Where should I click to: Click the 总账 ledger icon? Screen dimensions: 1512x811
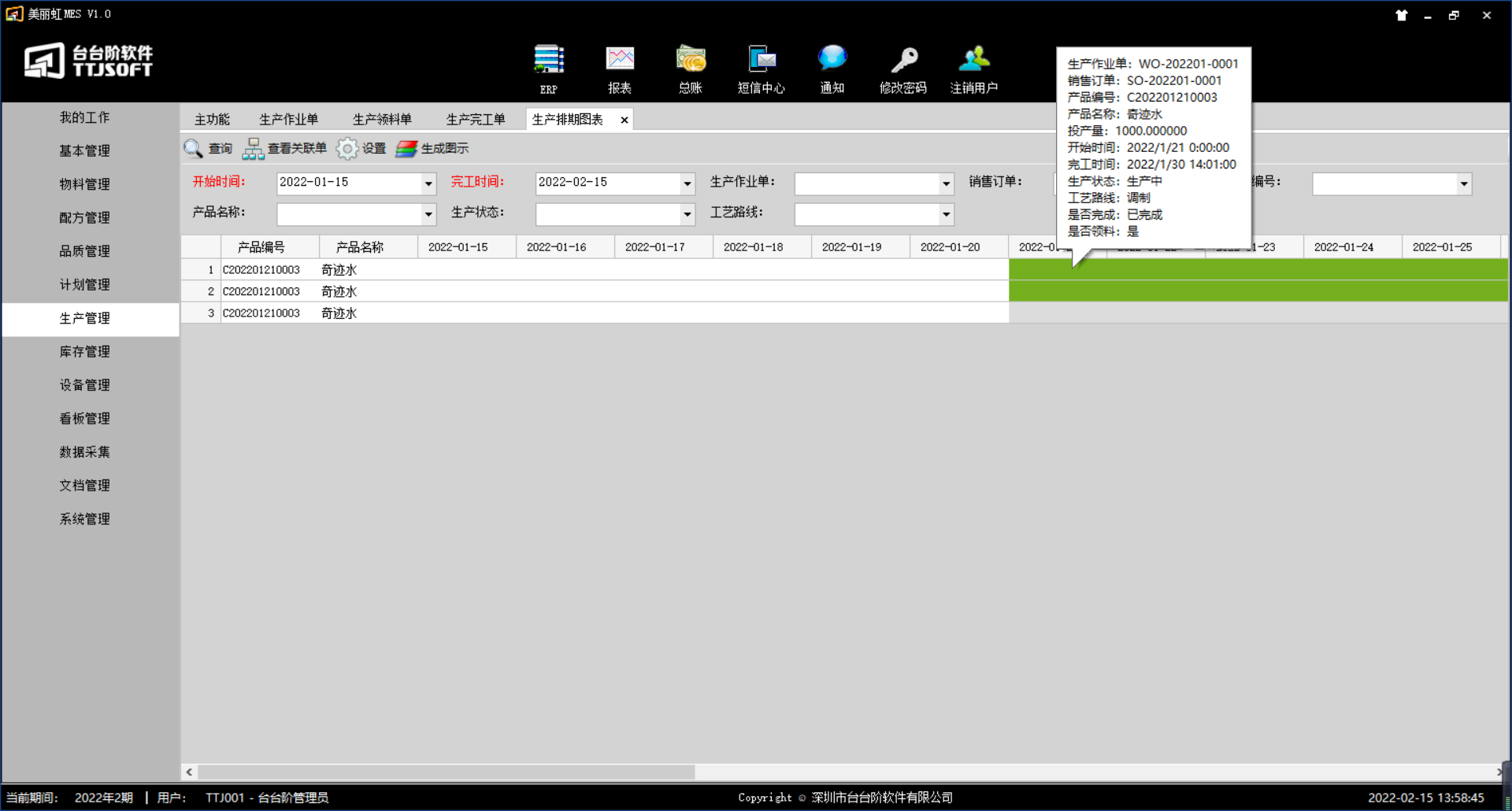pos(691,61)
